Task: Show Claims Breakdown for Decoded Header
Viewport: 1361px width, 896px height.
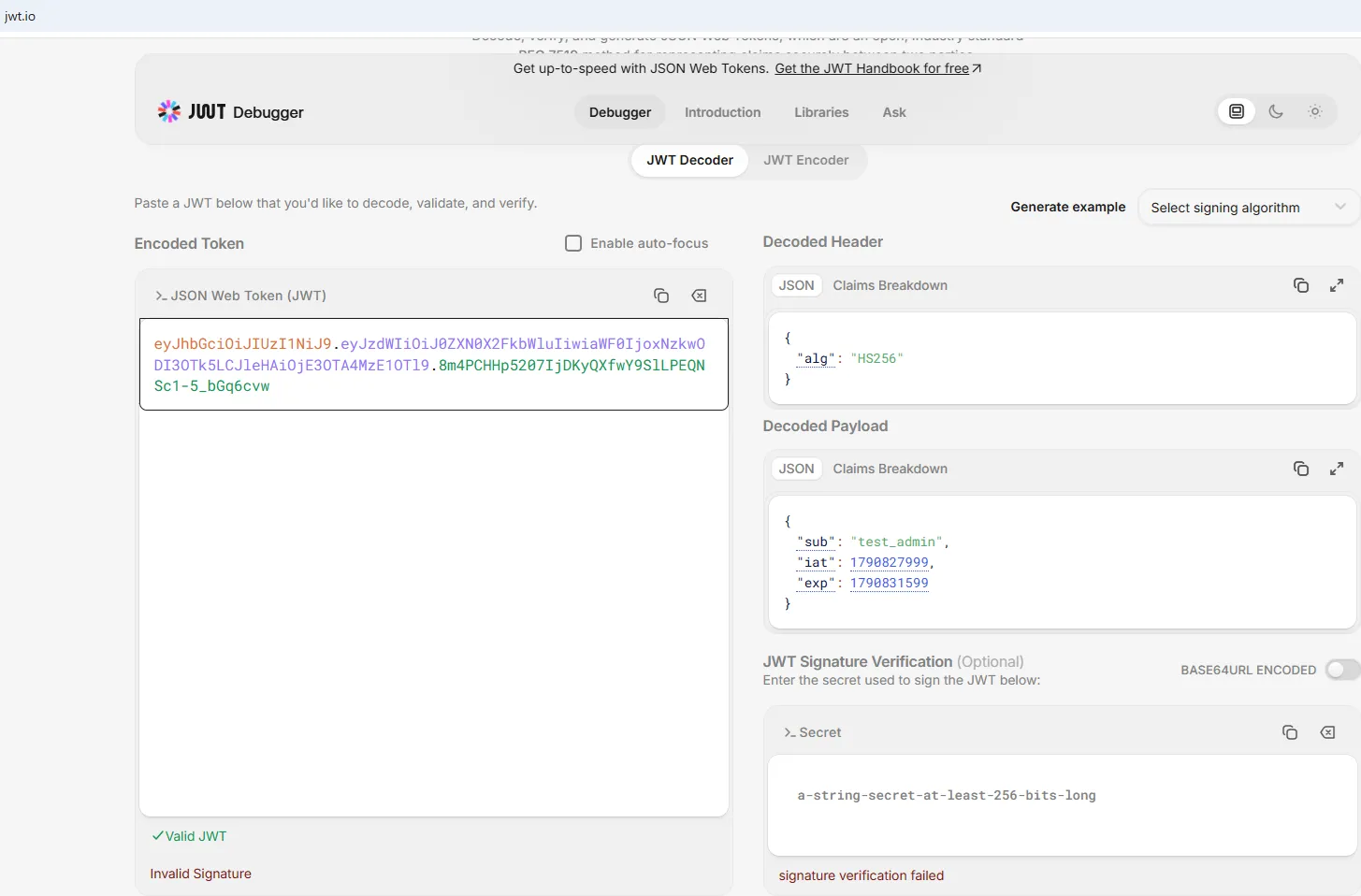Action: pyautogui.click(x=890, y=285)
